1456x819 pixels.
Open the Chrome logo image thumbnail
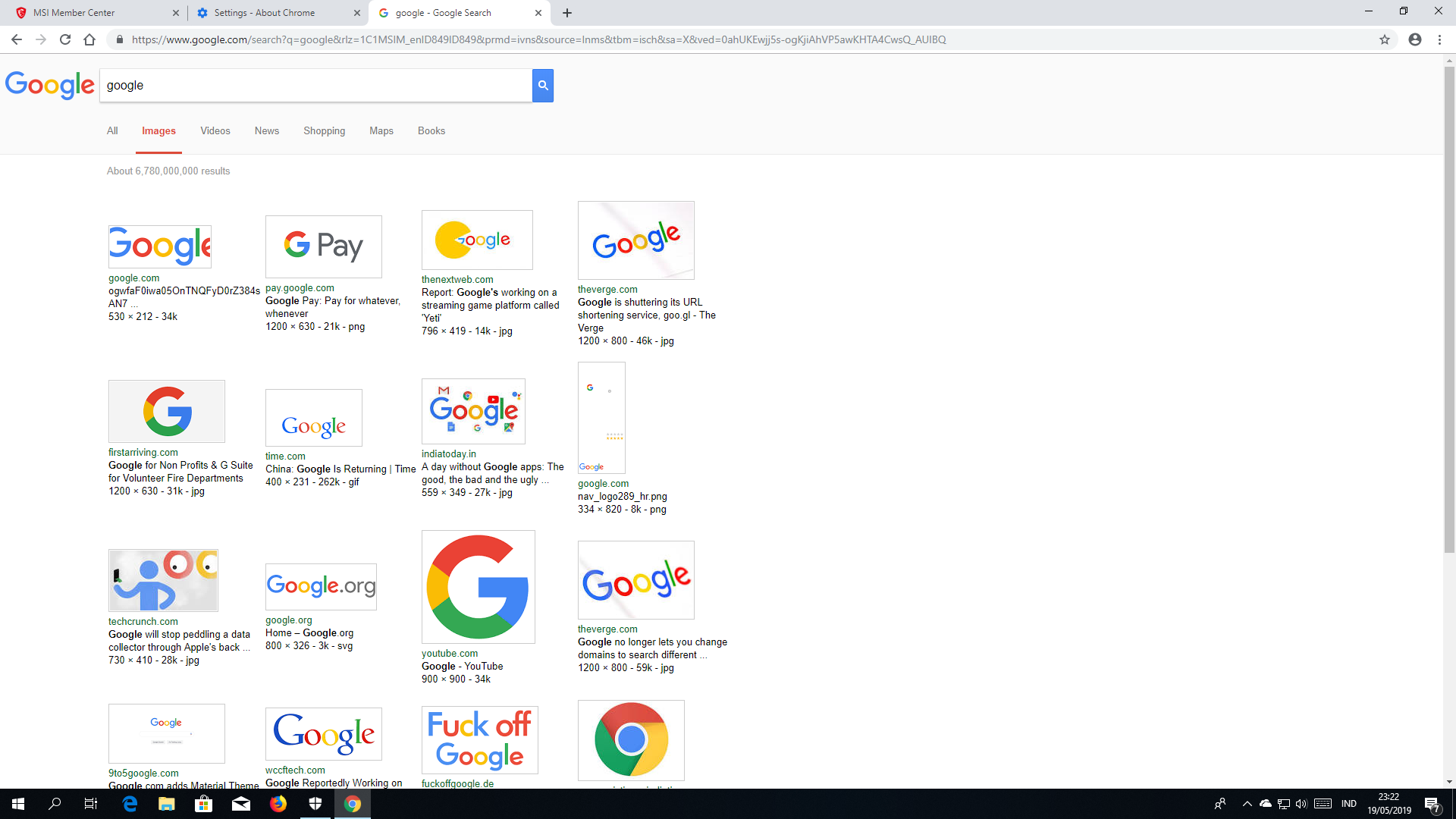click(631, 740)
